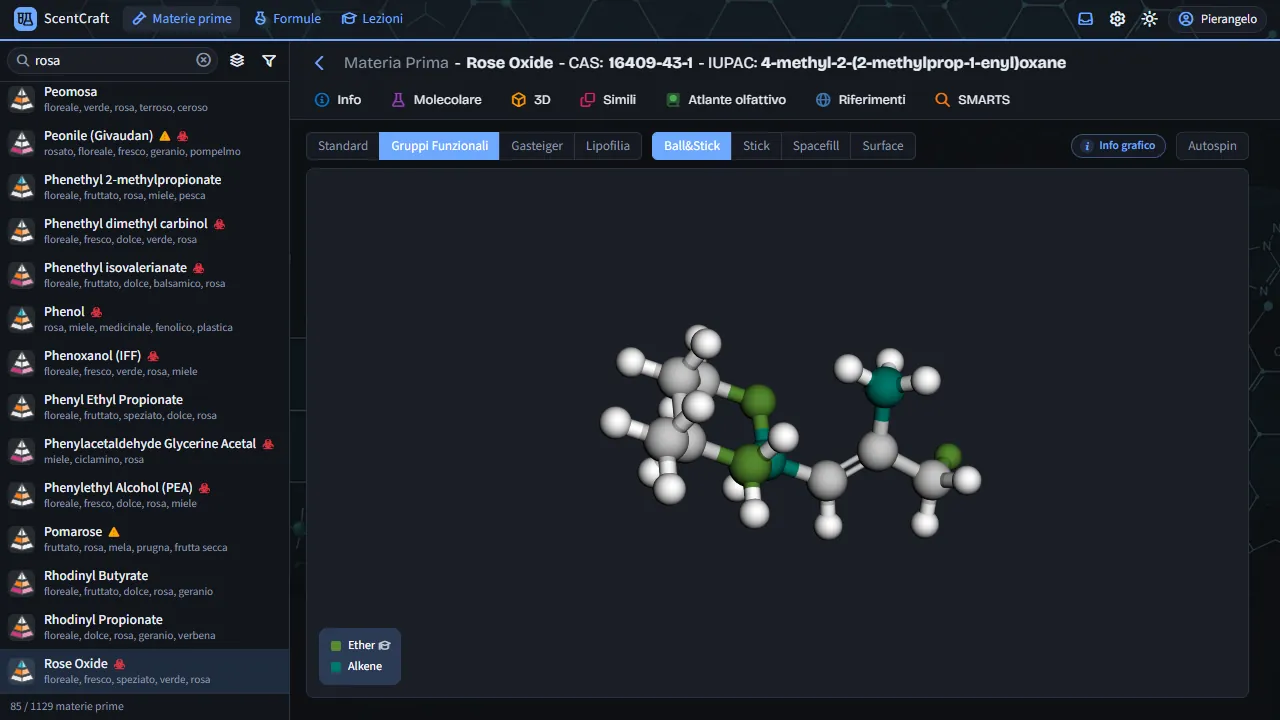Switch render style to Surface

pos(883,146)
